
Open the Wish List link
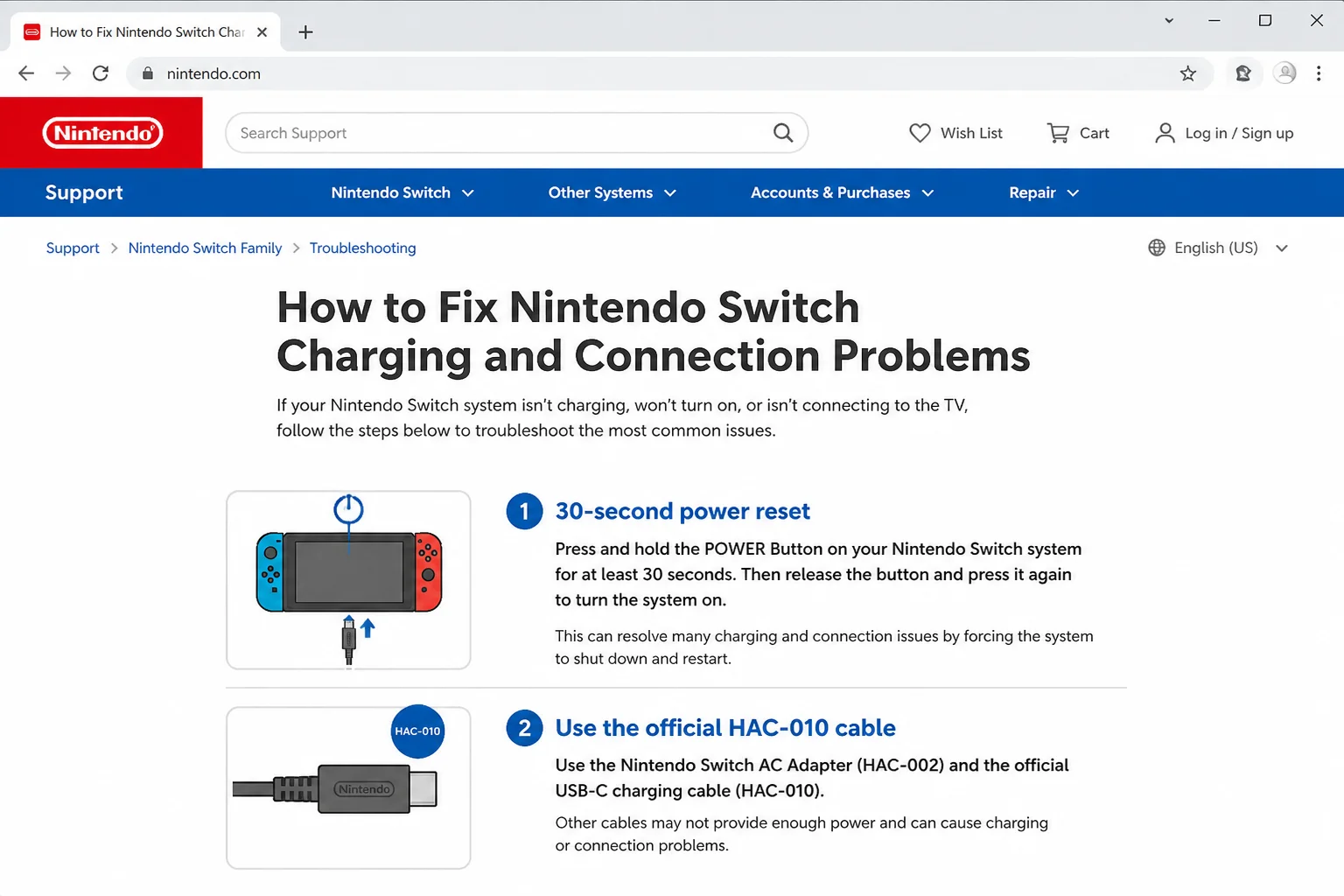pyautogui.click(x=955, y=133)
